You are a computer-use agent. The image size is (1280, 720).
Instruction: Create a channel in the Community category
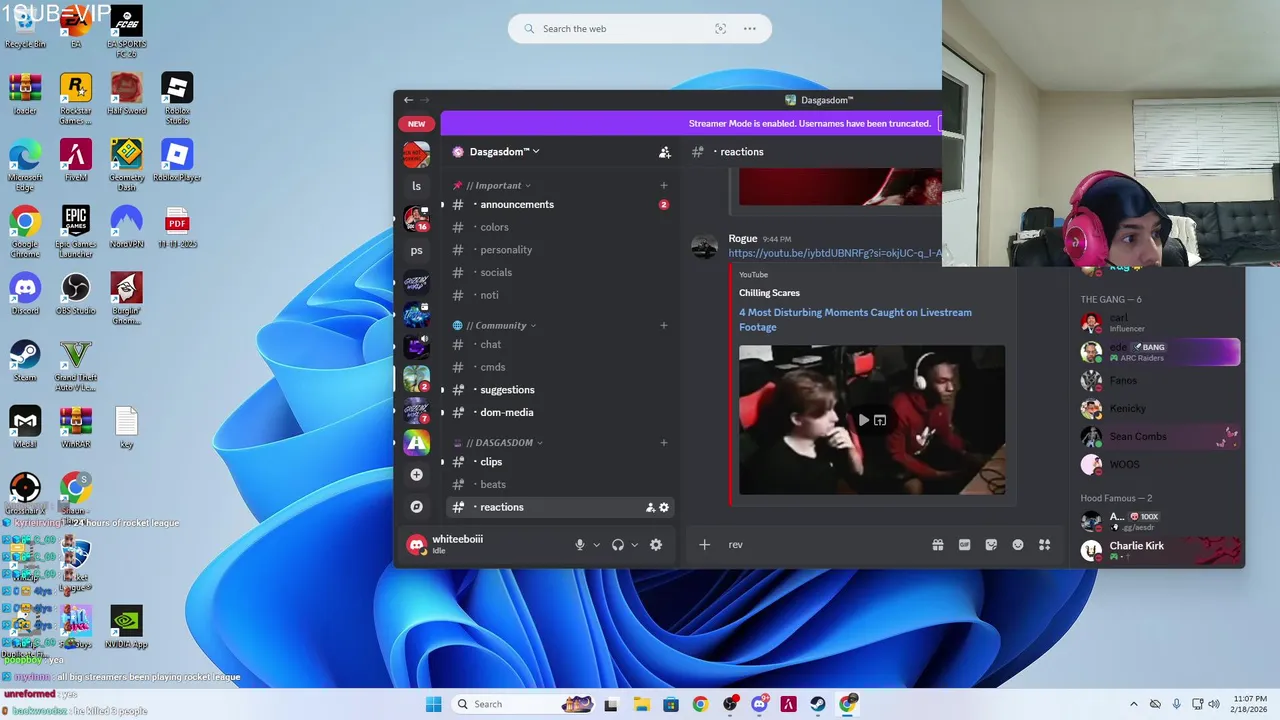point(664,325)
